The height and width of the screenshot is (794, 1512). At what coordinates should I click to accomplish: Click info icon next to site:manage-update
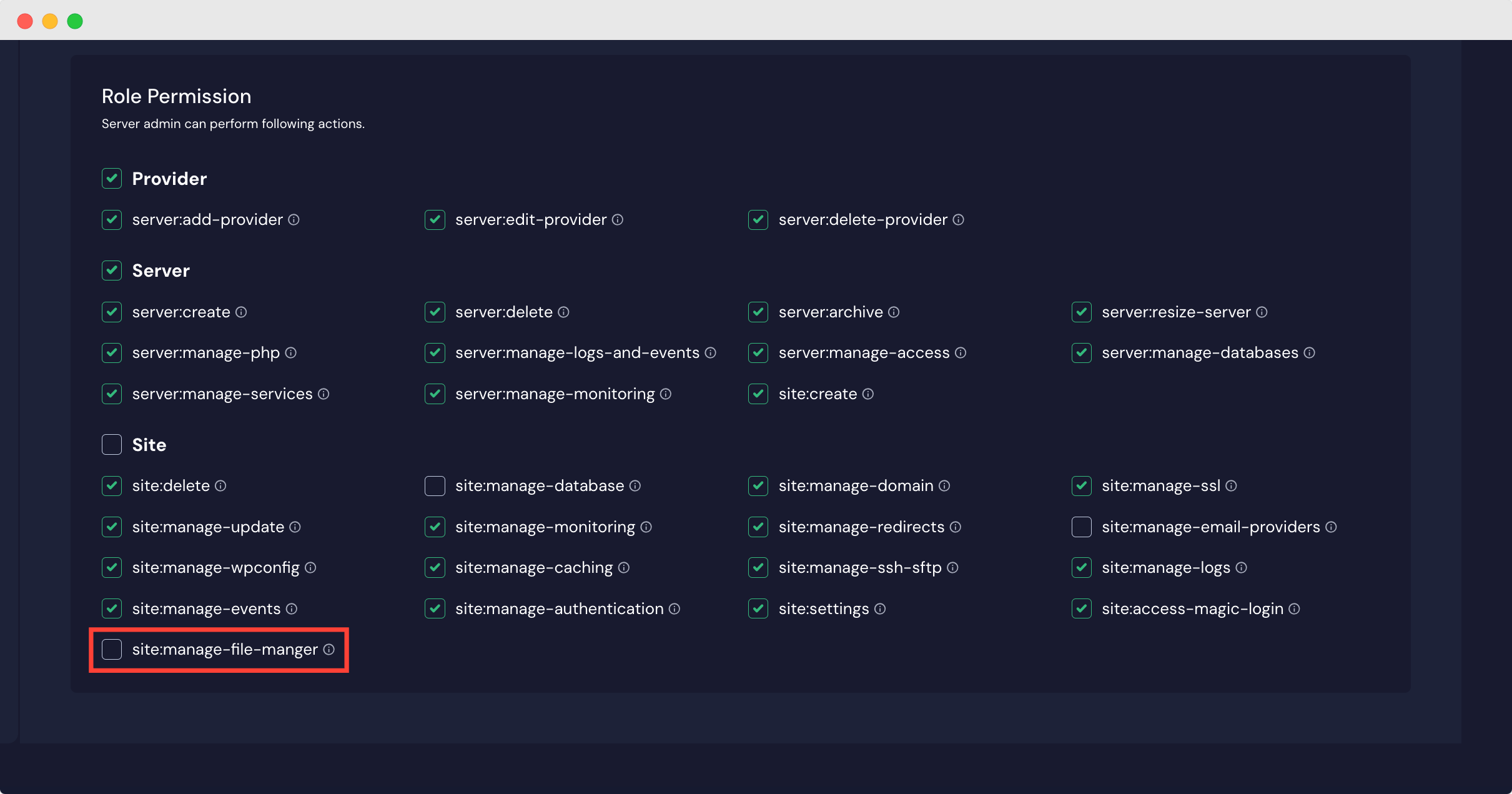[297, 527]
